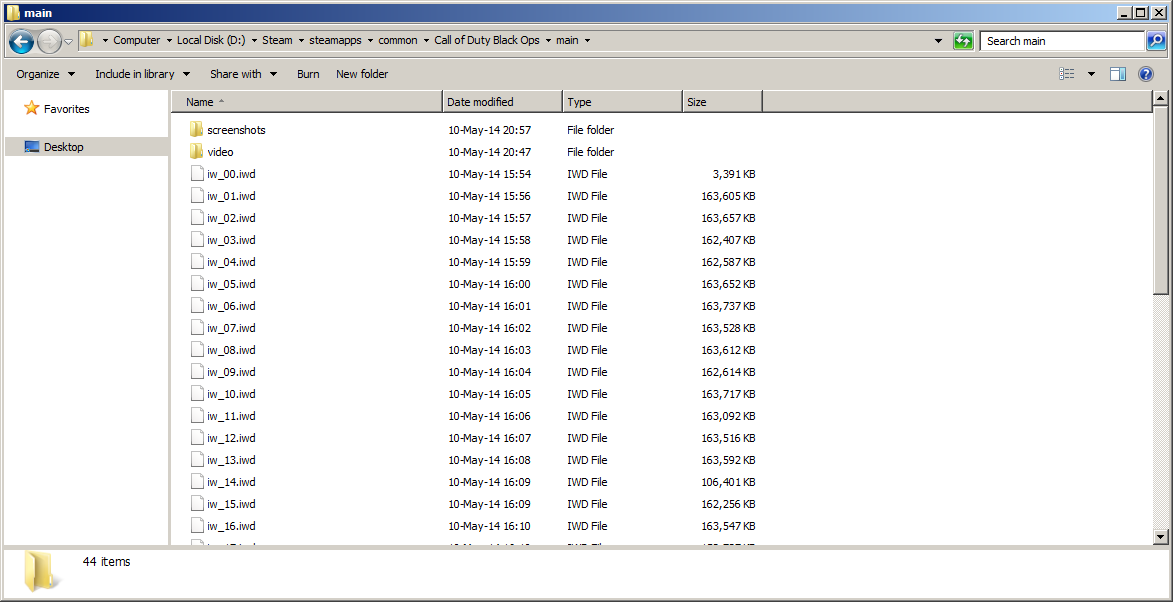Sort by the Name column header
Viewport: 1173px width, 602px height.
pos(307,102)
